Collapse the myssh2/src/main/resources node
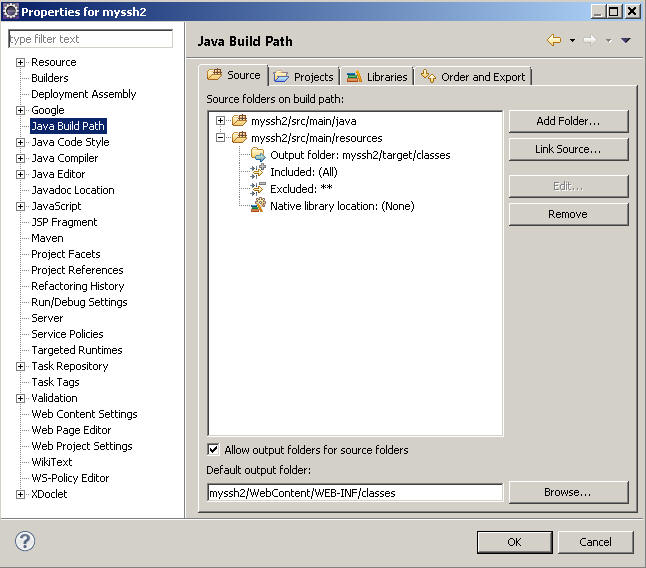 tap(220, 138)
